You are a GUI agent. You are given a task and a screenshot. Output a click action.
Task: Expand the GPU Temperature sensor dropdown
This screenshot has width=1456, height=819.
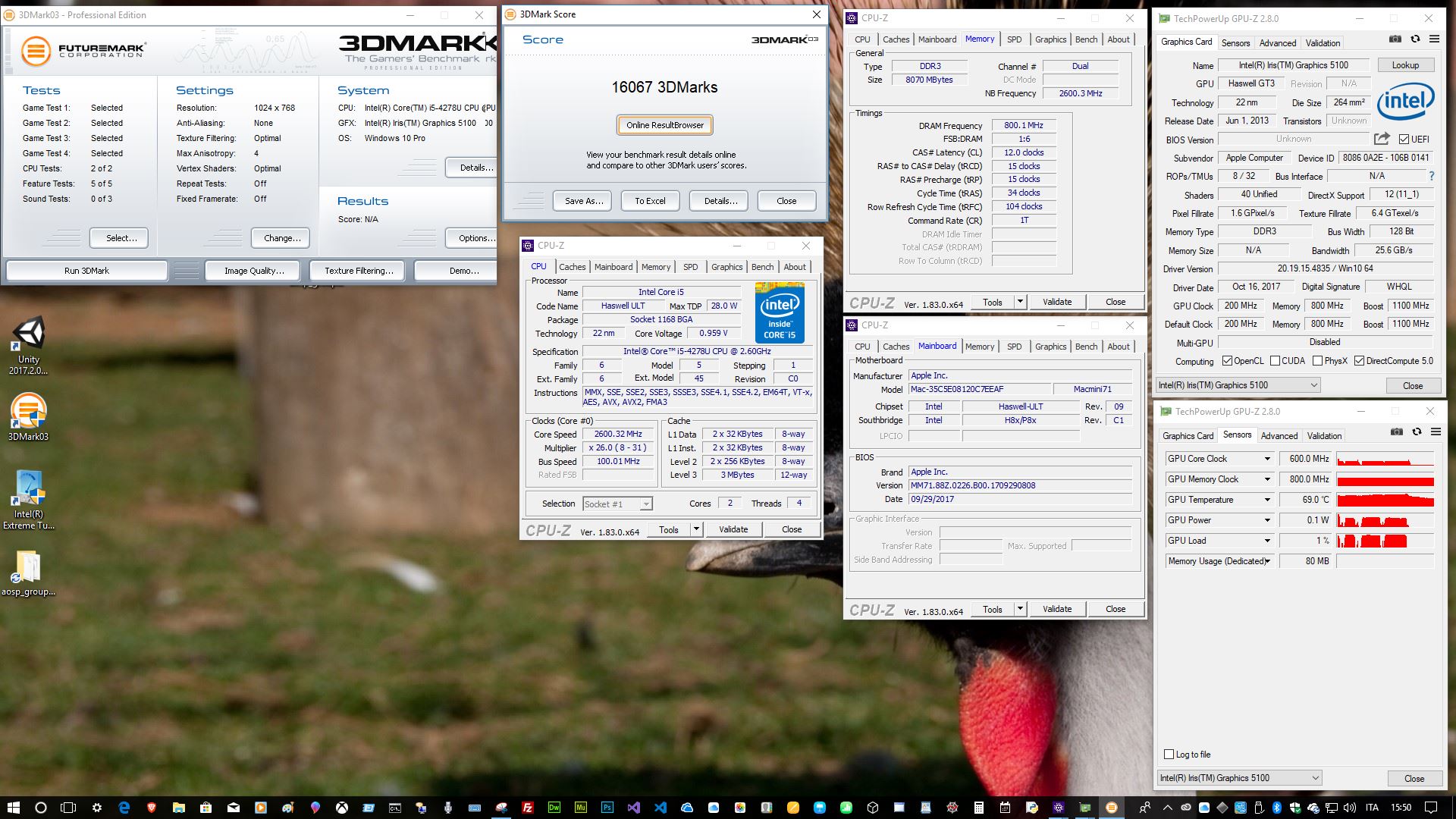click(x=1266, y=500)
